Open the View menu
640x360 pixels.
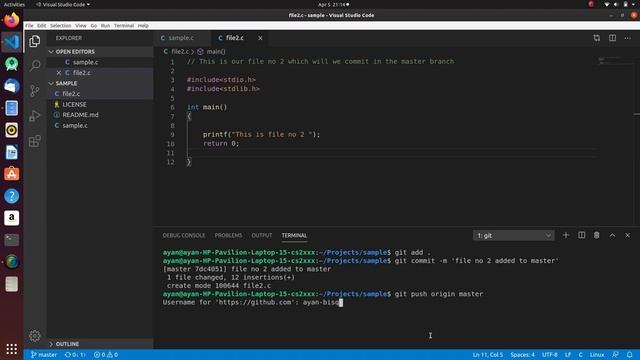coord(81,25)
